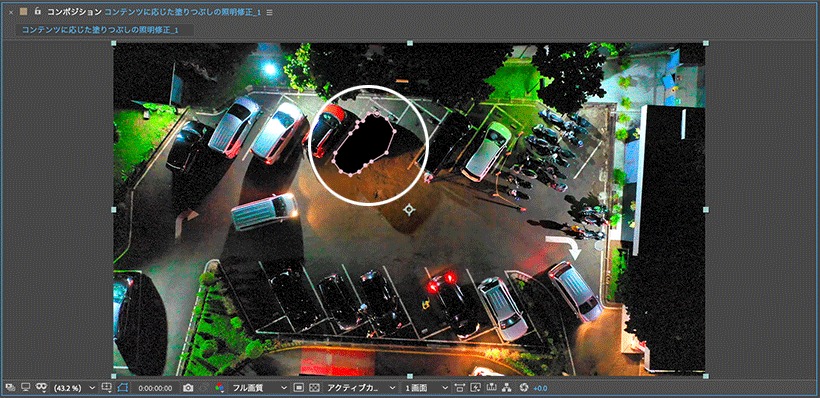The image size is (820, 398).
Task: Open the フル画質 resolution dropdown
Action: click(259, 388)
